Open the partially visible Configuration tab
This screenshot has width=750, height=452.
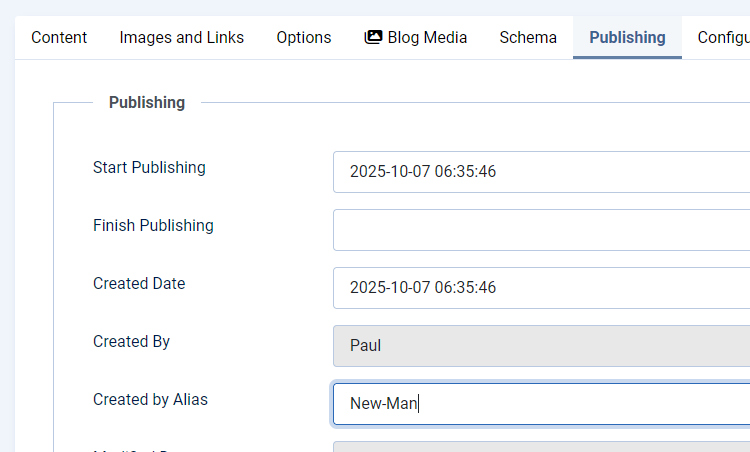point(723,38)
